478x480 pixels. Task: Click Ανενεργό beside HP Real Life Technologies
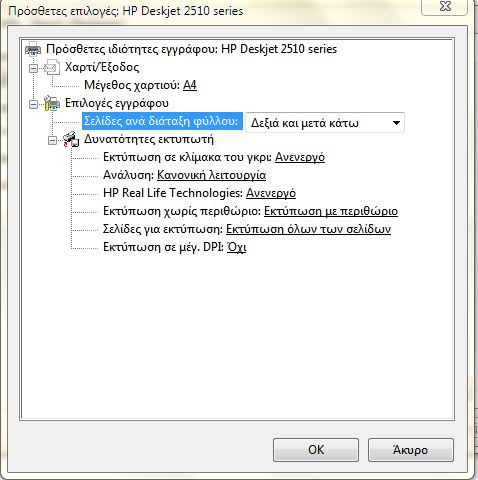click(271, 193)
